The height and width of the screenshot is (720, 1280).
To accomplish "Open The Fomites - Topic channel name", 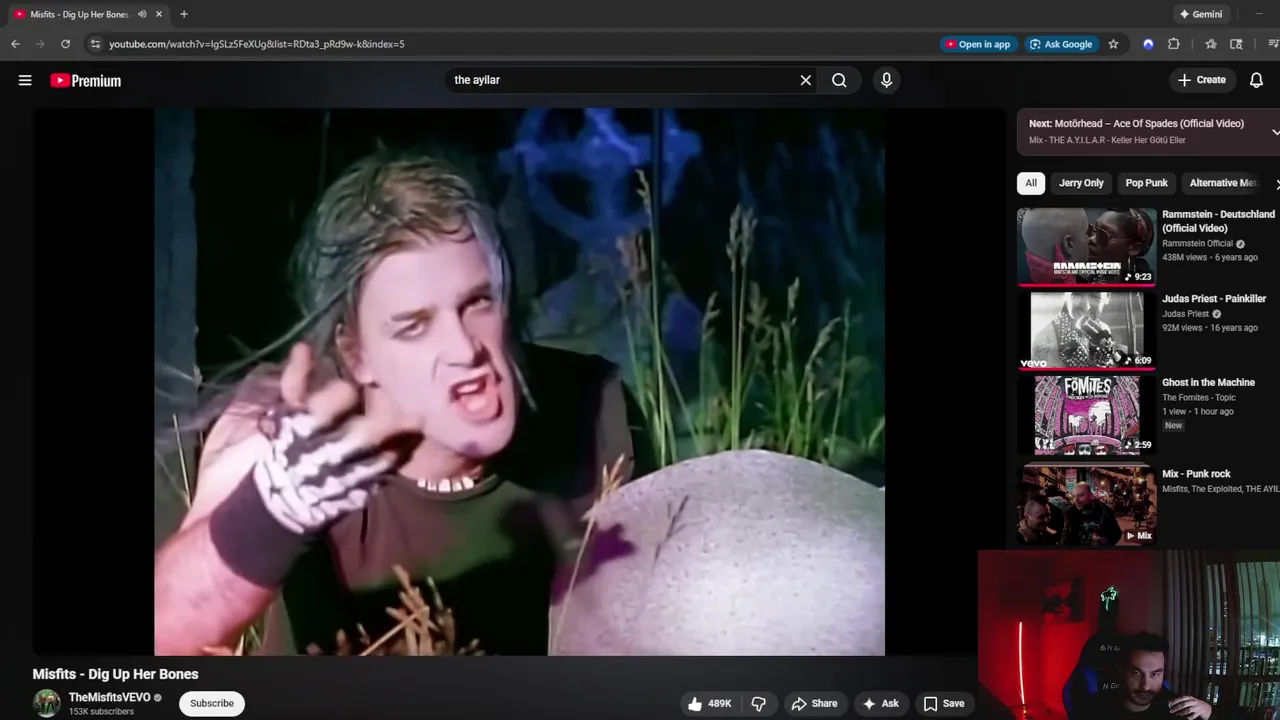I will coord(1199,398).
